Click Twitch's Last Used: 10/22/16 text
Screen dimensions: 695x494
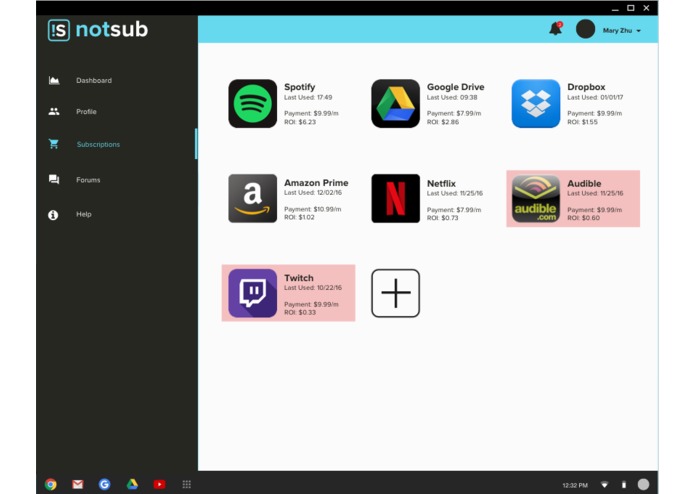[x=313, y=288]
